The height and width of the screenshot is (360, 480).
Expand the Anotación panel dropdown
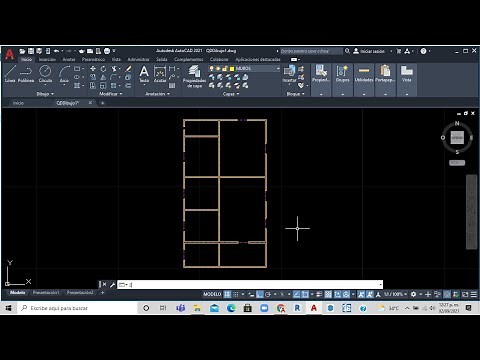[157, 94]
